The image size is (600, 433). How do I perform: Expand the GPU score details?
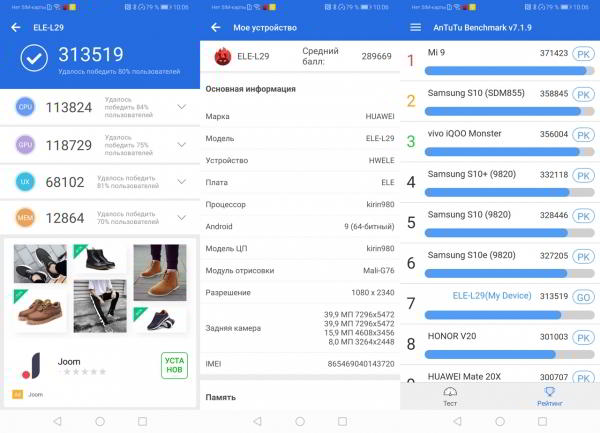[x=181, y=145]
